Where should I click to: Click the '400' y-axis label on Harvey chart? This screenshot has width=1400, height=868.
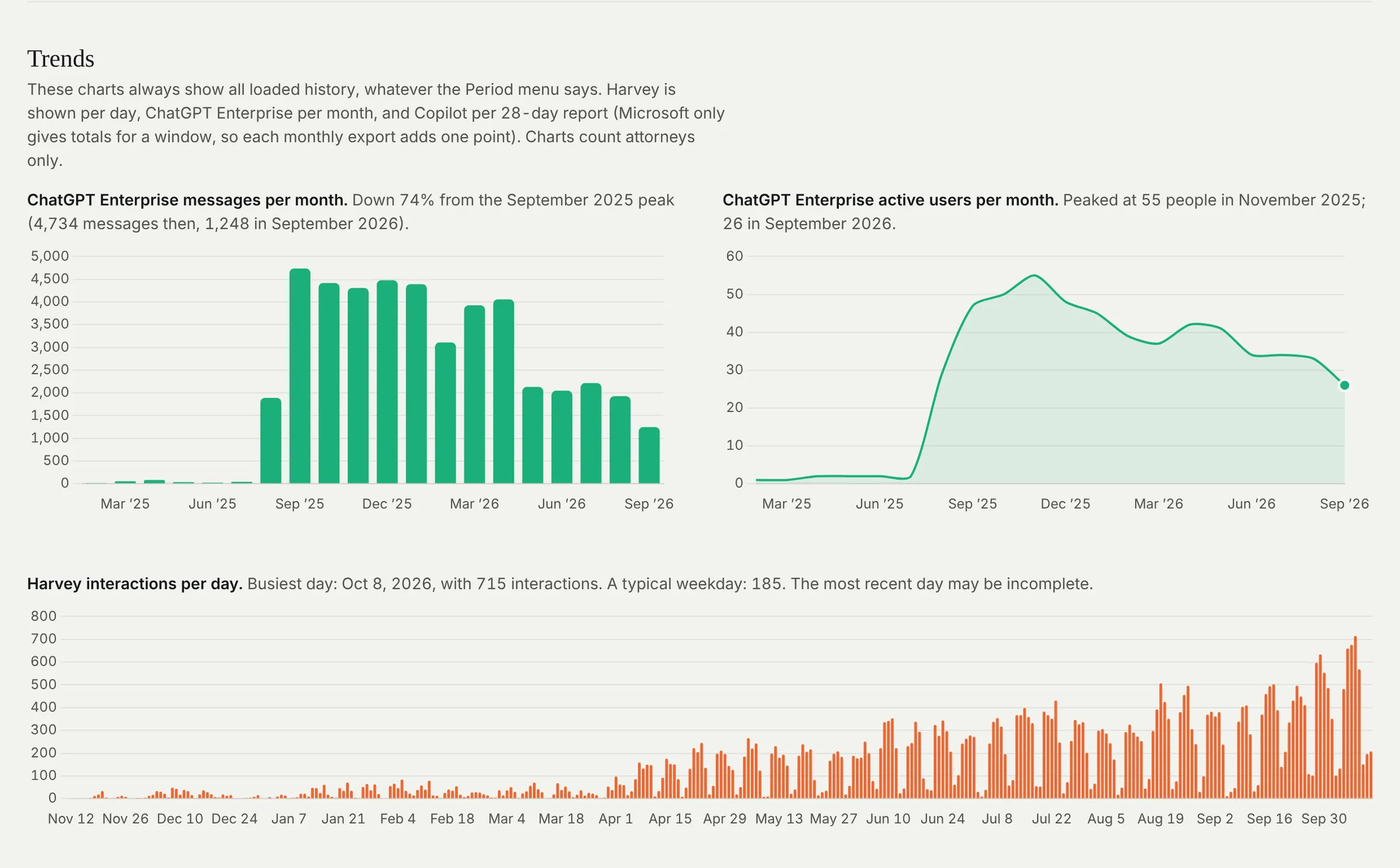click(x=44, y=707)
